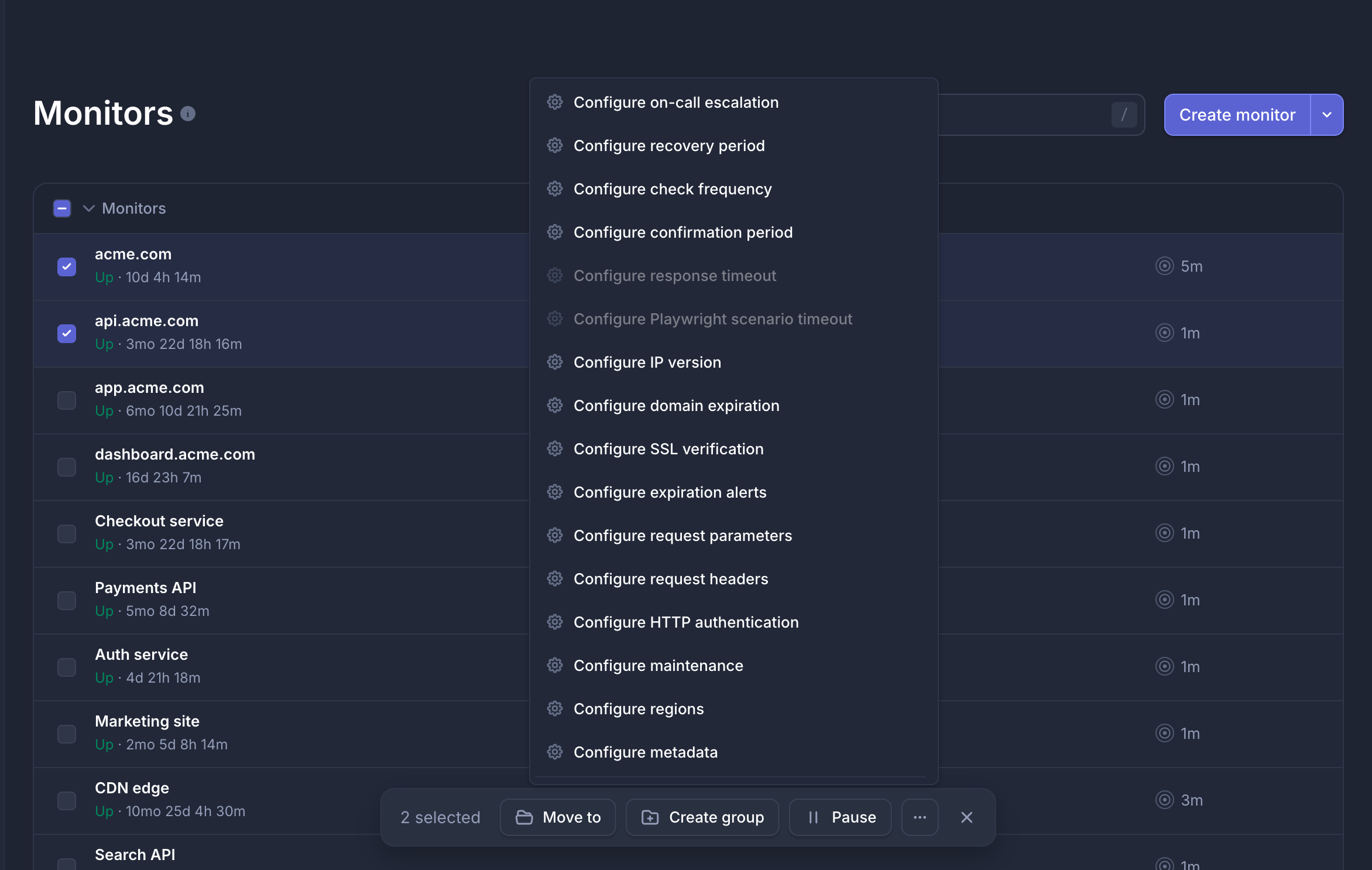This screenshot has height=870, width=1372.
Task: Check the Marketing site monitor checkbox
Action: [x=67, y=734]
